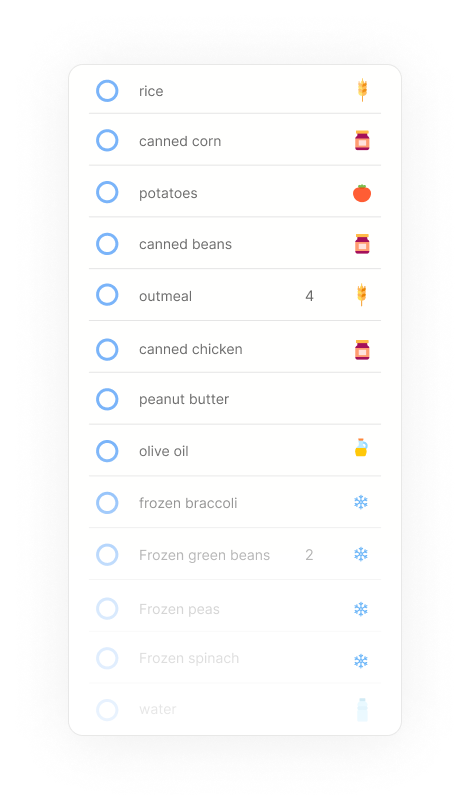Click the quantity 2 on Frozen green beans

(309, 555)
